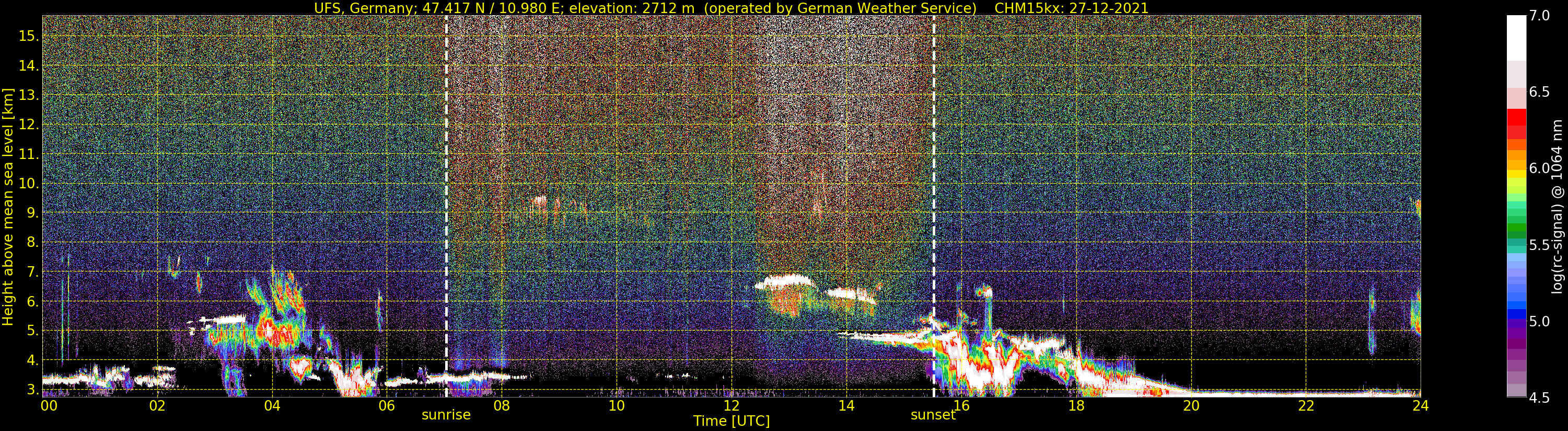This screenshot has width=1568, height=431.
Task: Click the height tick '6.'
Action: tap(32, 302)
